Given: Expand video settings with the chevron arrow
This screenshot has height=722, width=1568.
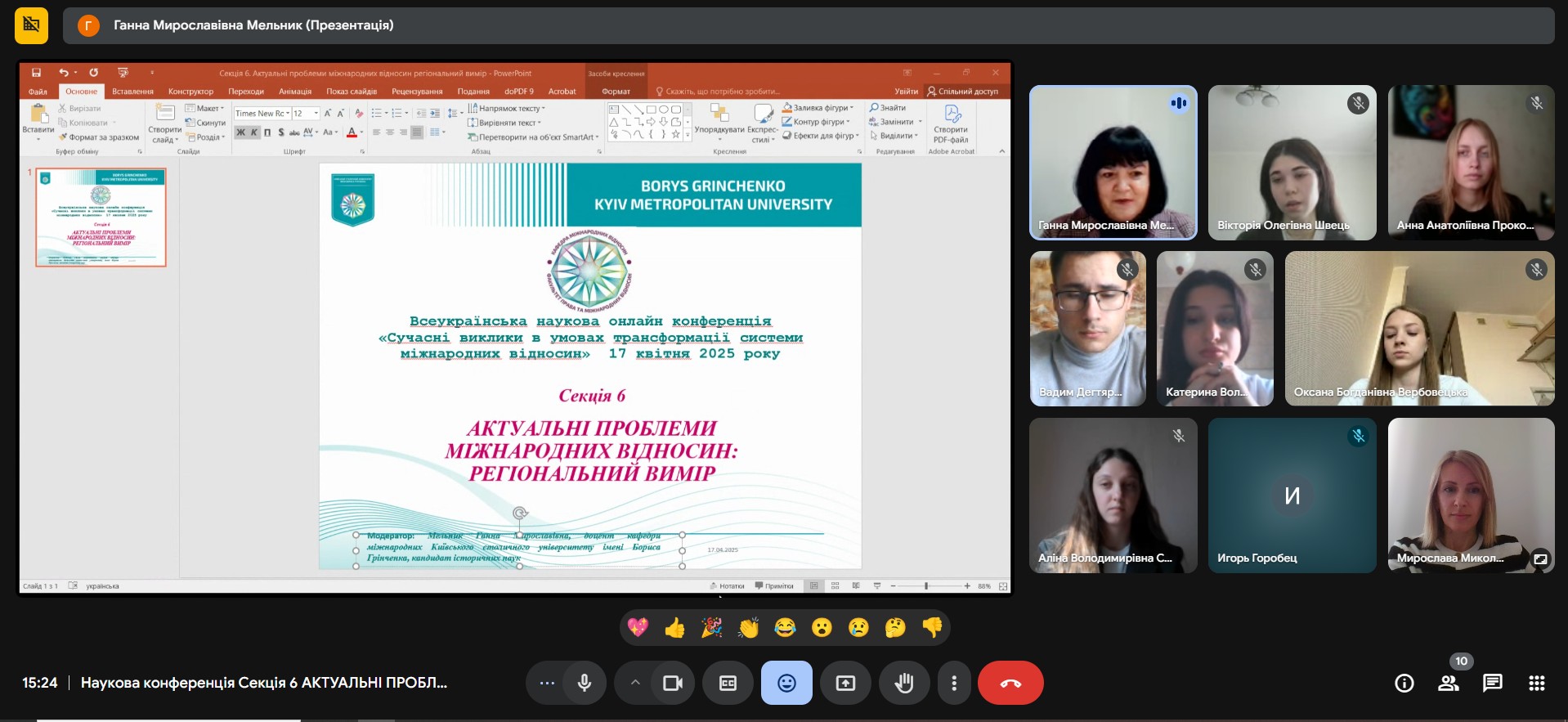Looking at the screenshot, I should coord(635,683).
